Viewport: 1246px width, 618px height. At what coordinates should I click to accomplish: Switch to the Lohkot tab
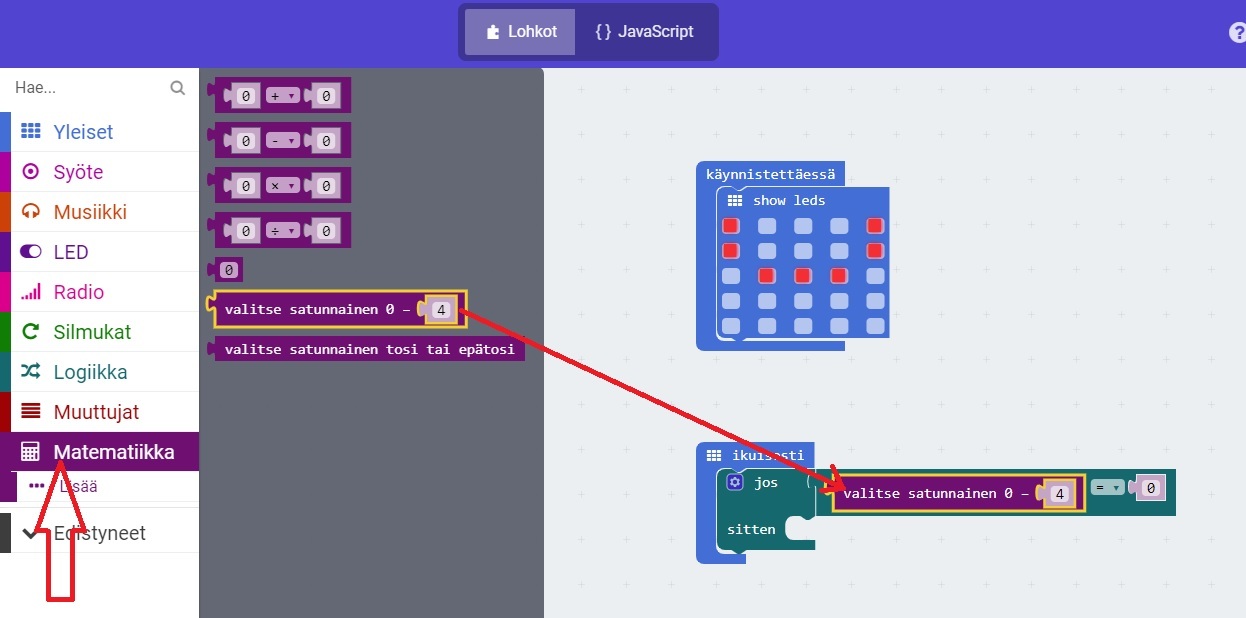[x=520, y=32]
